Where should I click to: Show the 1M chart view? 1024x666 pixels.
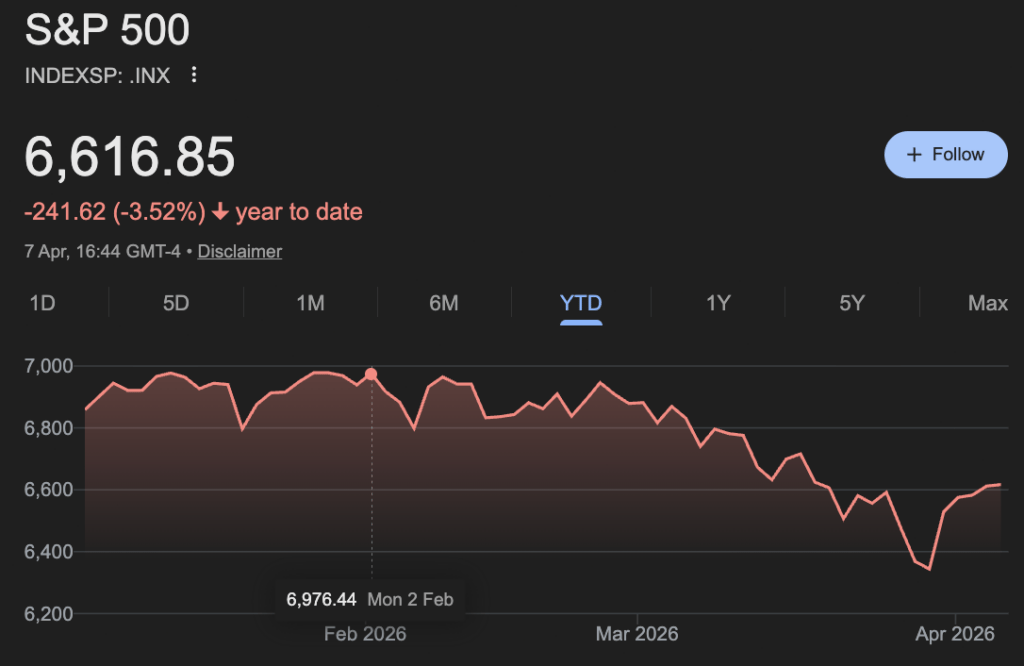(310, 303)
